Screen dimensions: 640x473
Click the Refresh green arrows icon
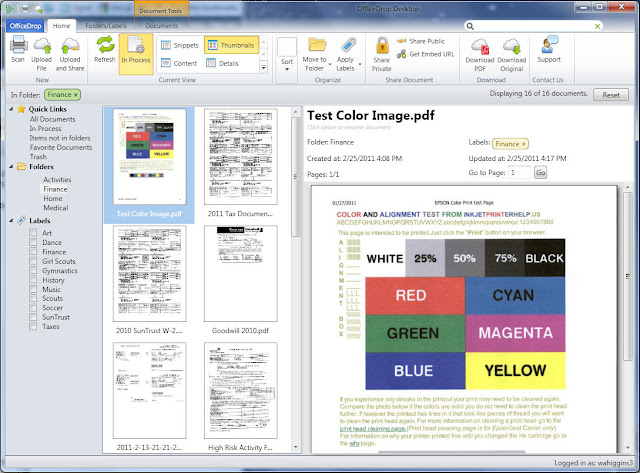[x=105, y=44]
